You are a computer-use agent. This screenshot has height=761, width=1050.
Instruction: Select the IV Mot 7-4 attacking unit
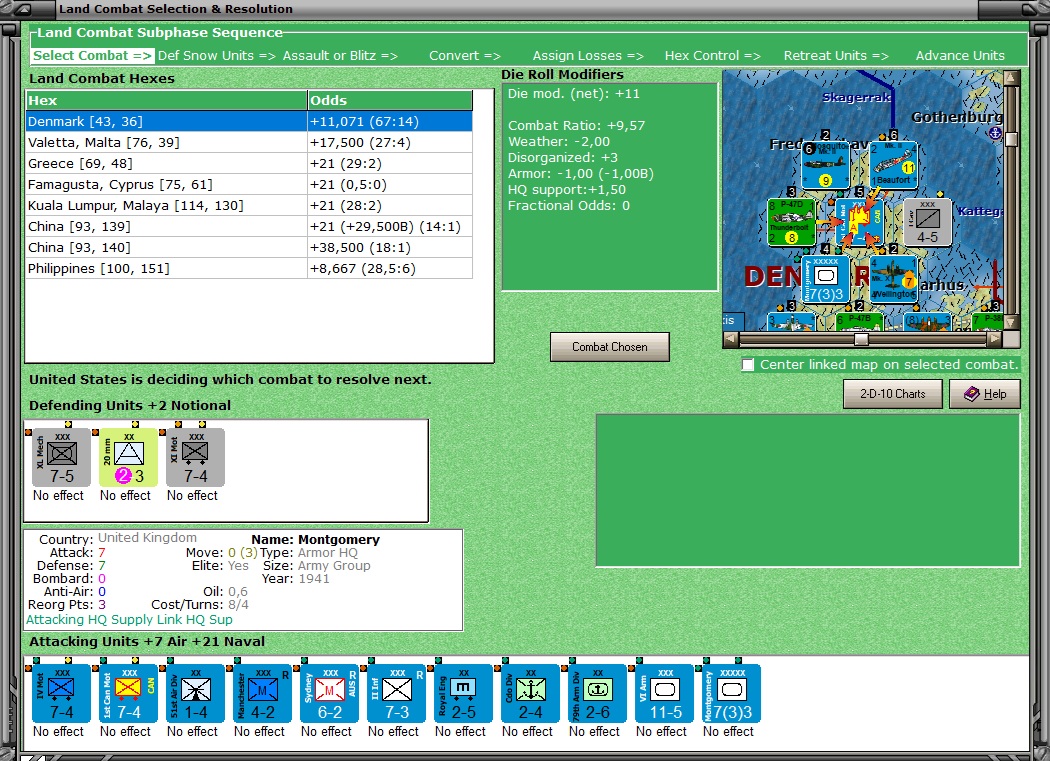(x=62, y=693)
